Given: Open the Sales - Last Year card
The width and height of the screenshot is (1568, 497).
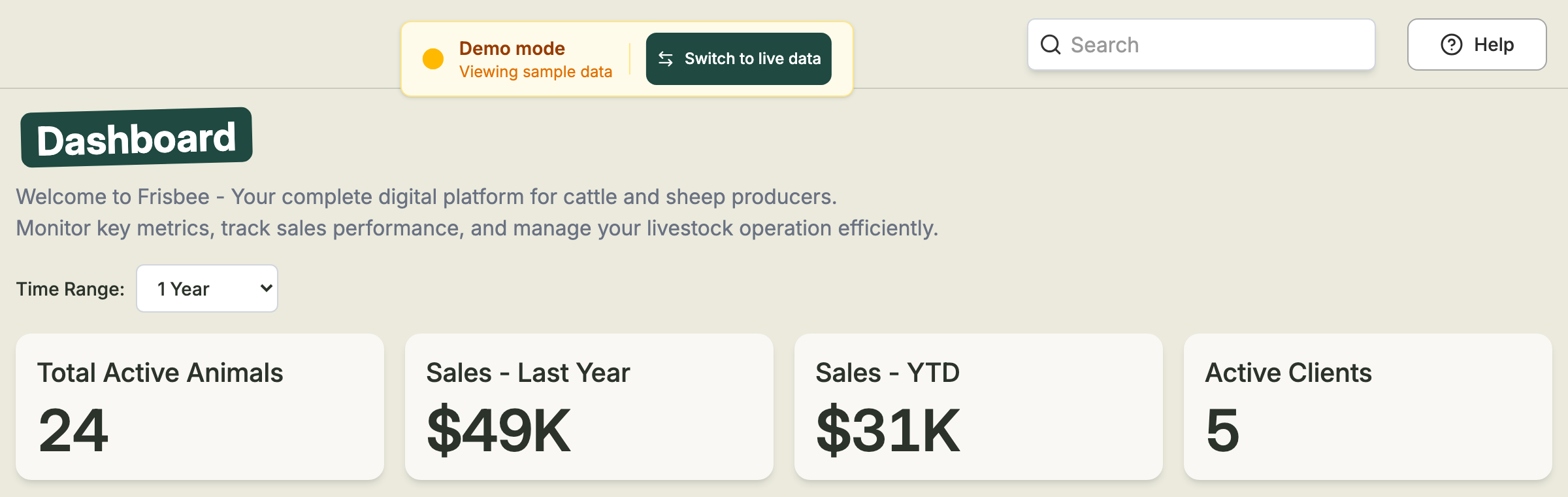Looking at the screenshot, I should [589, 407].
